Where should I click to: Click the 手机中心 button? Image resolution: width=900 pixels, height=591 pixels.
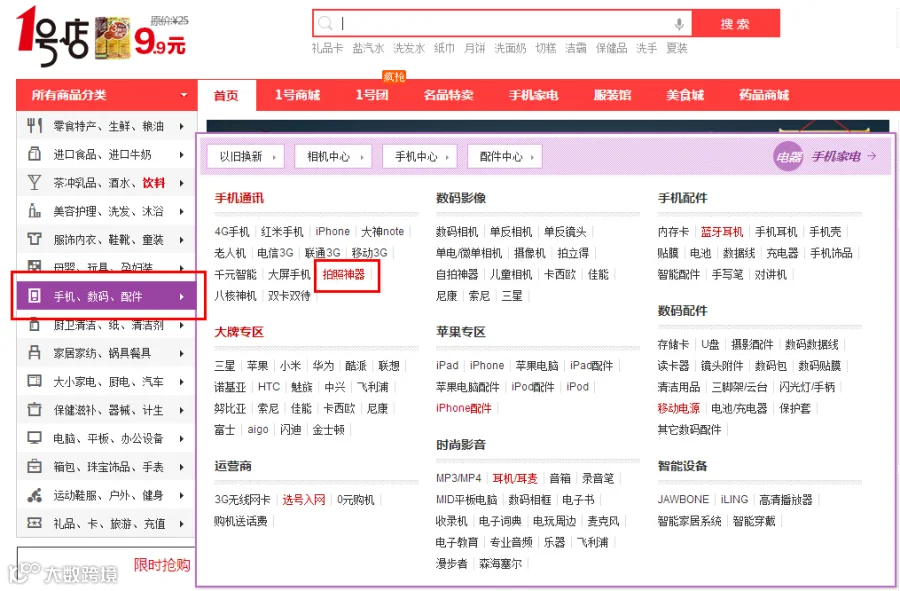[x=419, y=156]
